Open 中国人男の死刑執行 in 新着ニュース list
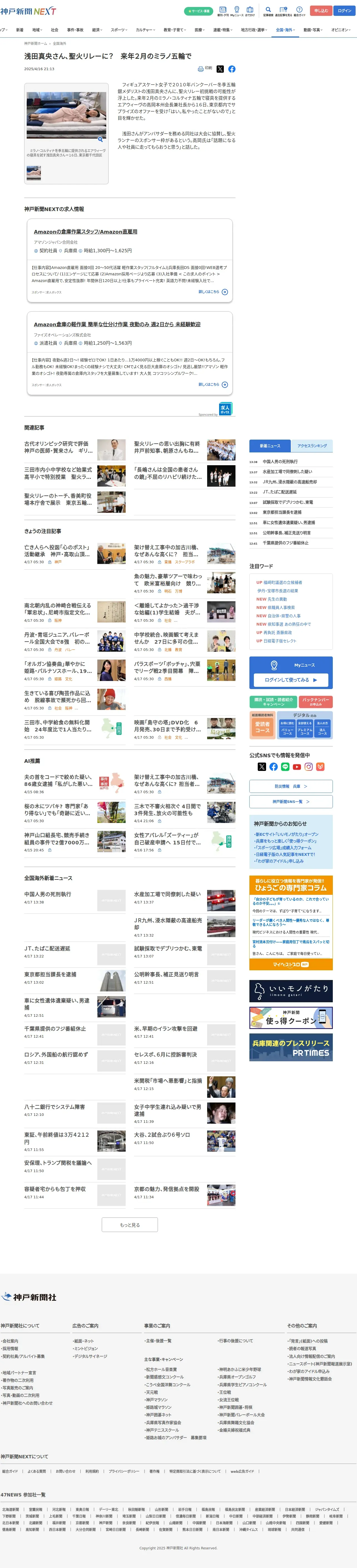Screen dimensions: 357x1568 [280, 461]
